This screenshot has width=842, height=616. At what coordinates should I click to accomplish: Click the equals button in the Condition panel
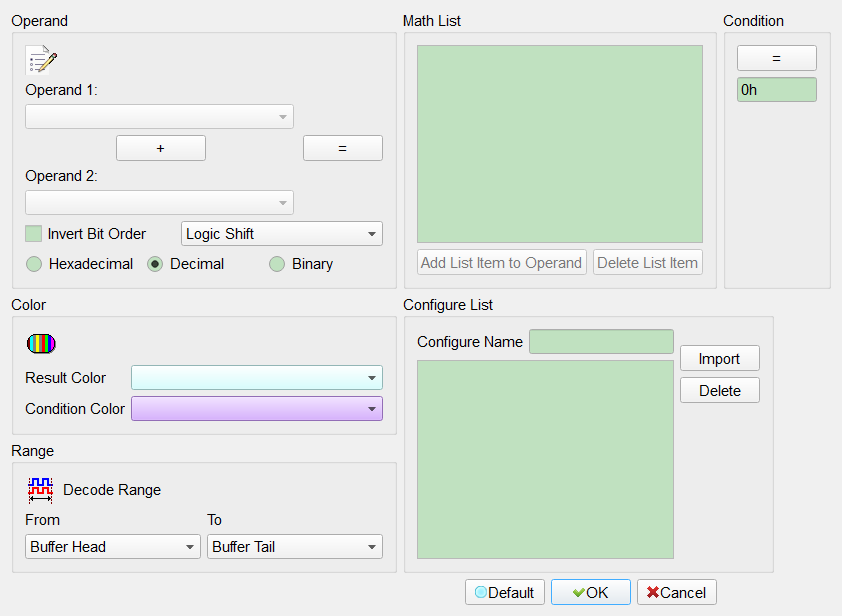[777, 58]
